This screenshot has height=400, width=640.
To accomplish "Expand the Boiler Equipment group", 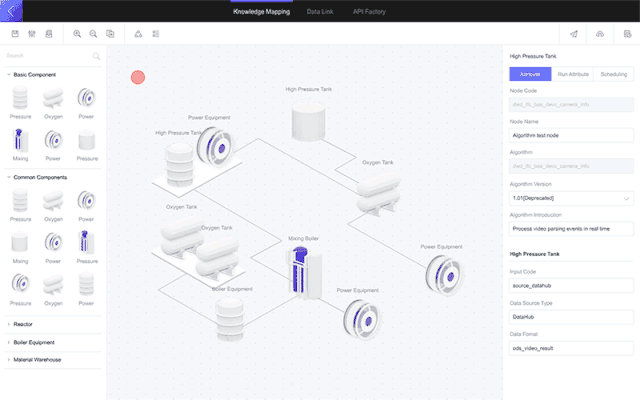I will [32, 342].
